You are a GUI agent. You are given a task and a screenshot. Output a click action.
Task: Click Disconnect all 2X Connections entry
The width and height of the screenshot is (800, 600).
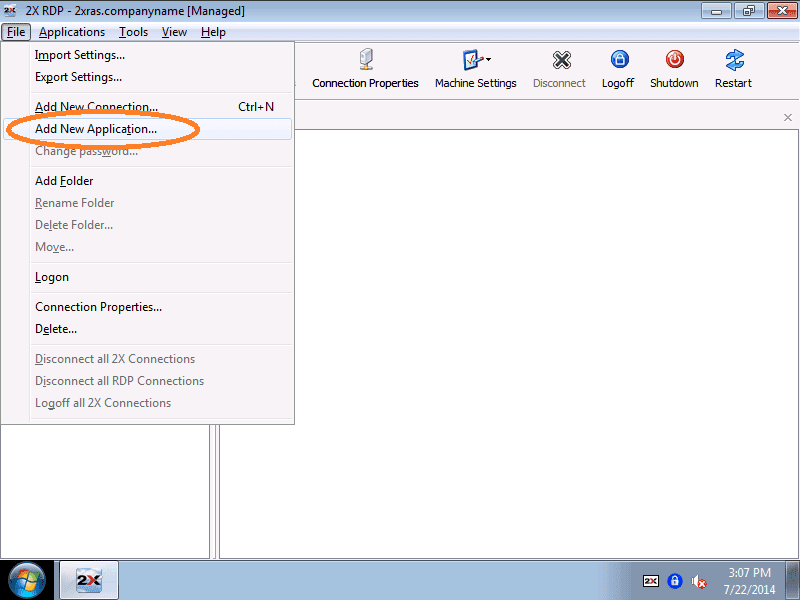[148, 359]
